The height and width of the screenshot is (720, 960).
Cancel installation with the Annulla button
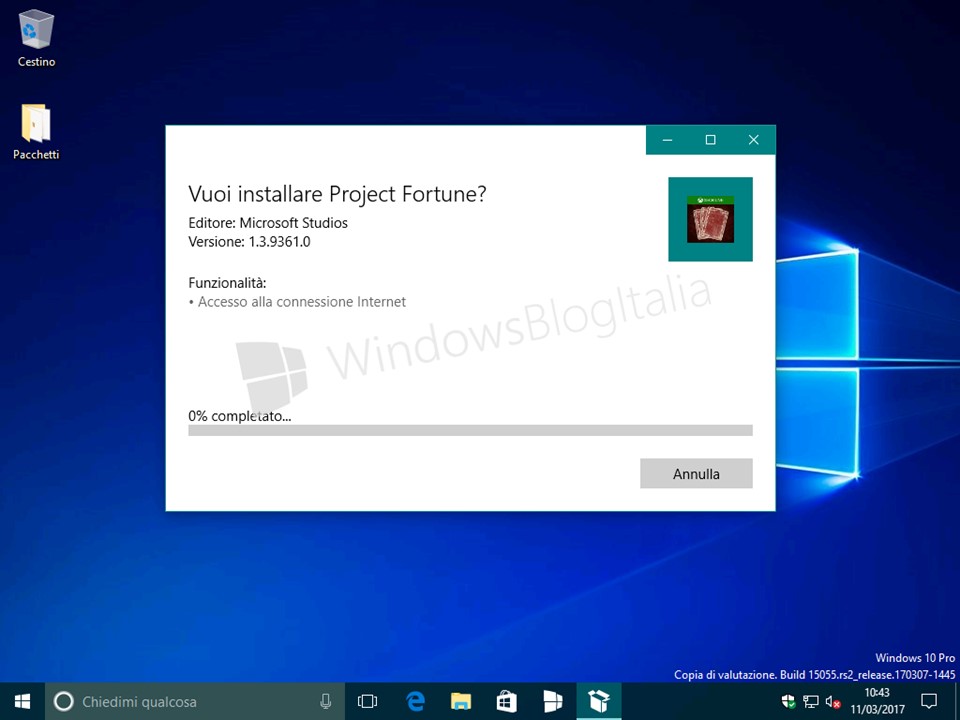pyautogui.click(x=696, y=473)
